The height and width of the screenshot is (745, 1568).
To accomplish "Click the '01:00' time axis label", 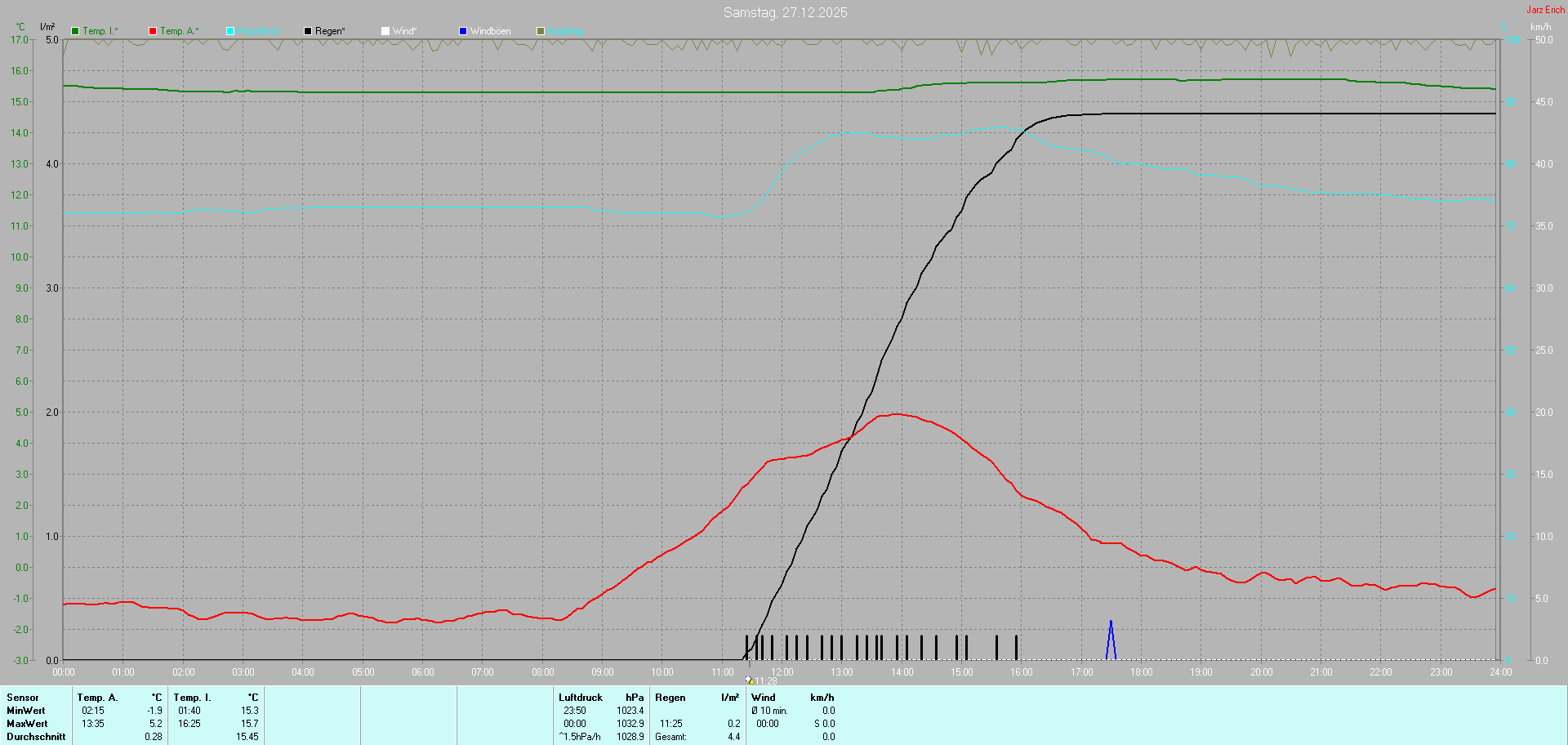I will tap(123, 672).
